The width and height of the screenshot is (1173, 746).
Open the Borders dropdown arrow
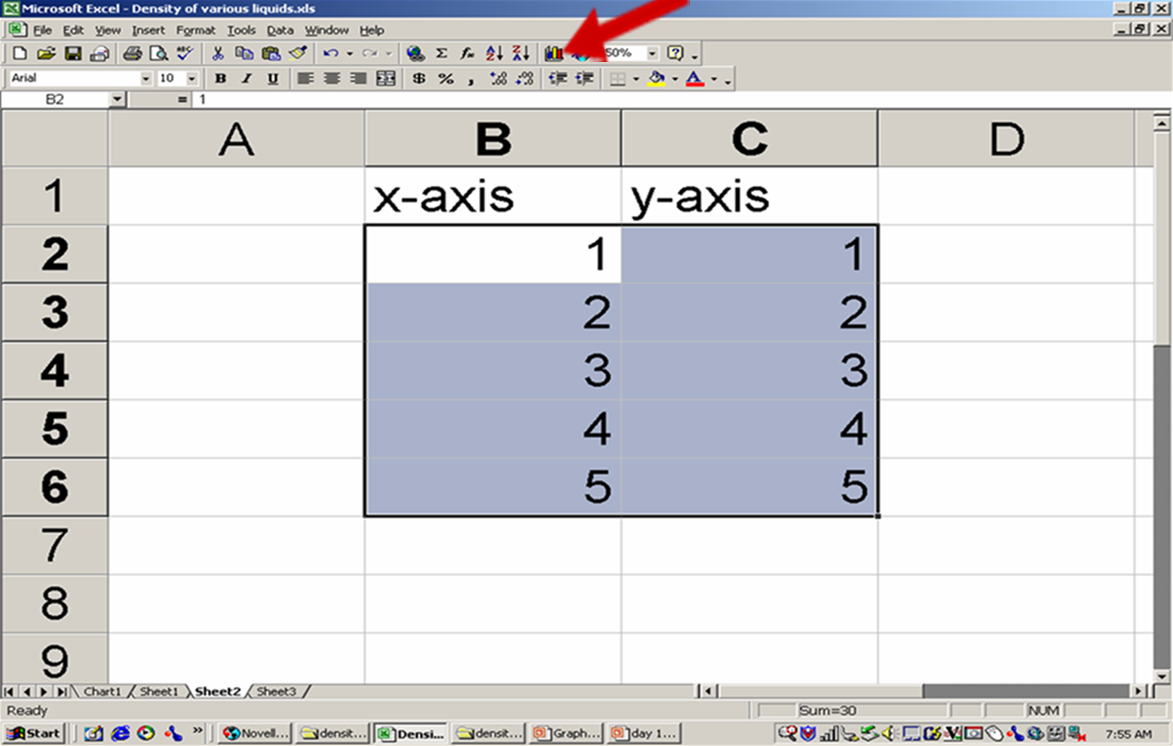pyautogui.click(x=636, y=78)
